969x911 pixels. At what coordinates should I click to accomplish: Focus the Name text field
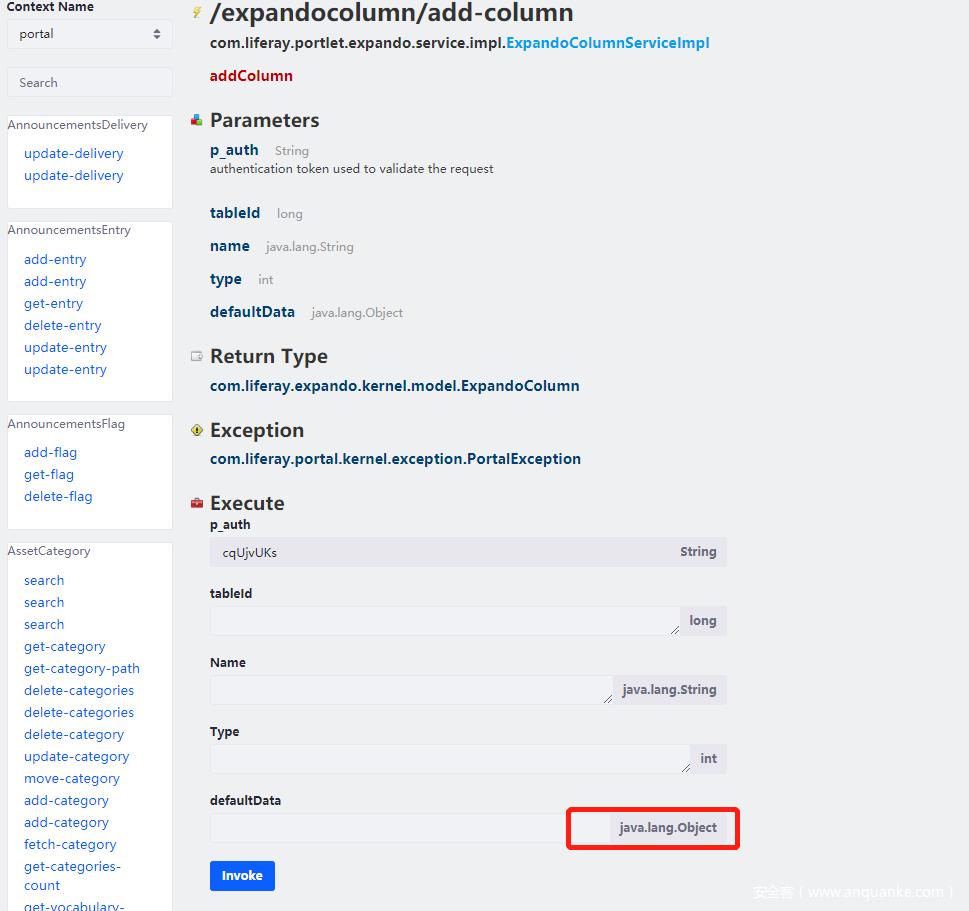pos(410,690)
